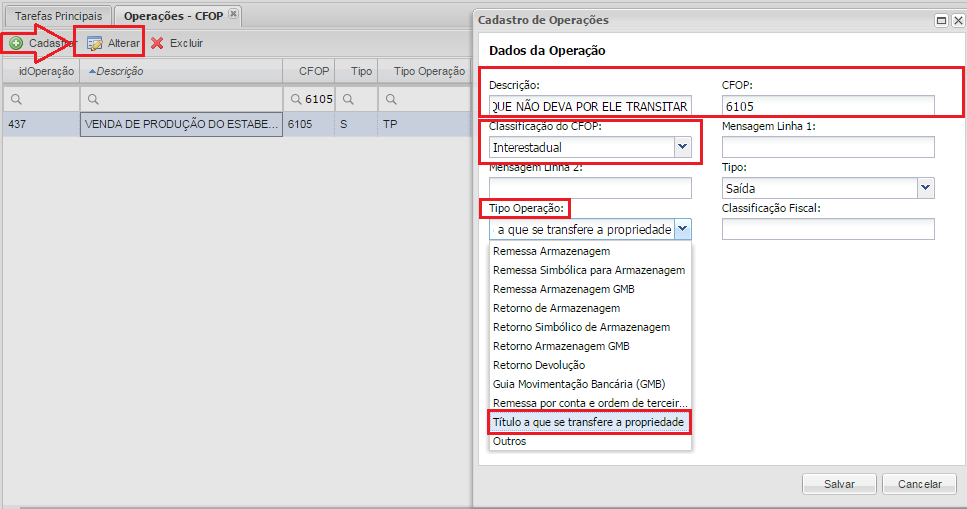Sort by idOperação column header
967x509 pixels.
click(41, 71)
